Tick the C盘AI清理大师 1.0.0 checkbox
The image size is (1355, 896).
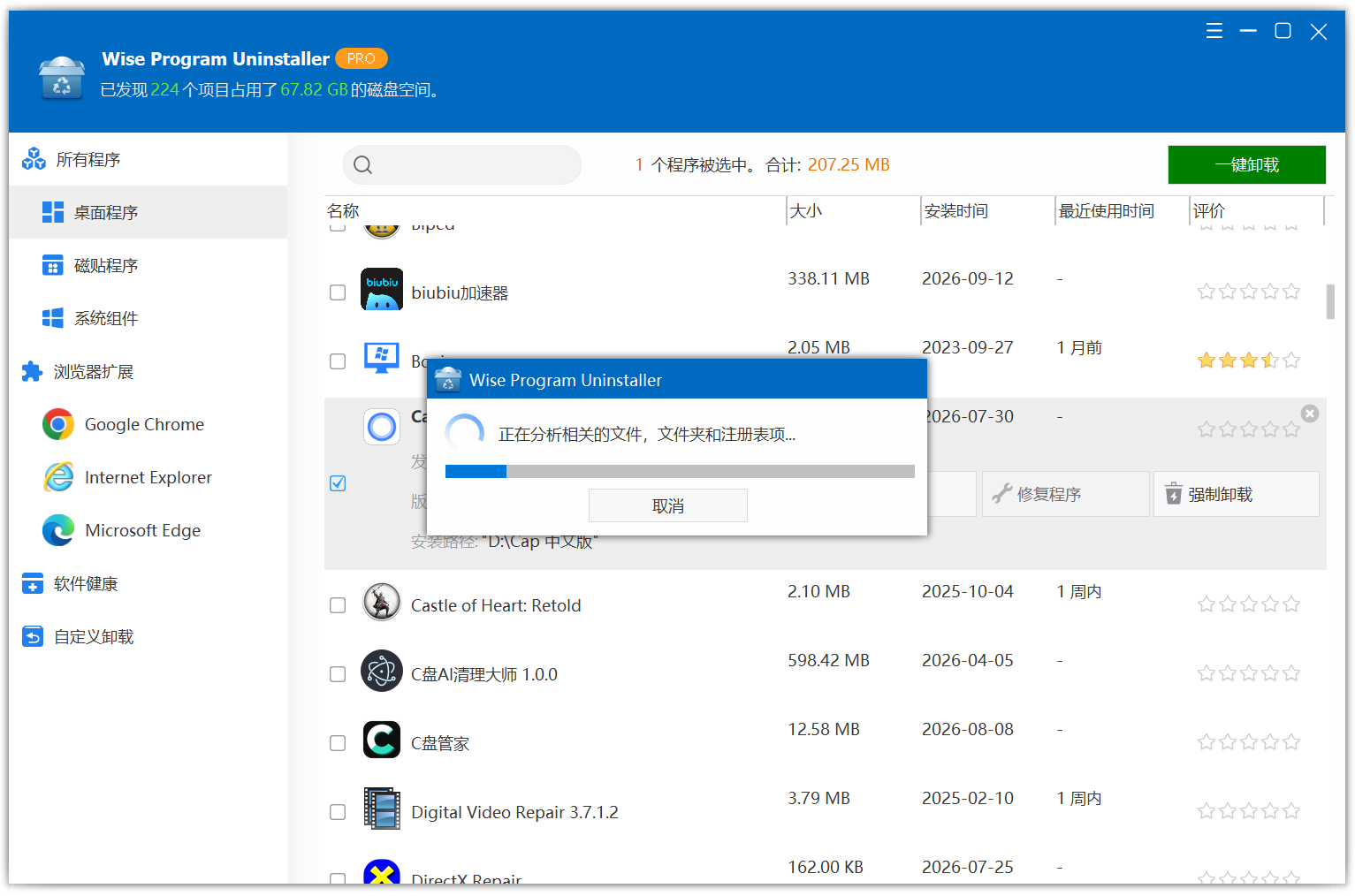tap(338, 674)
